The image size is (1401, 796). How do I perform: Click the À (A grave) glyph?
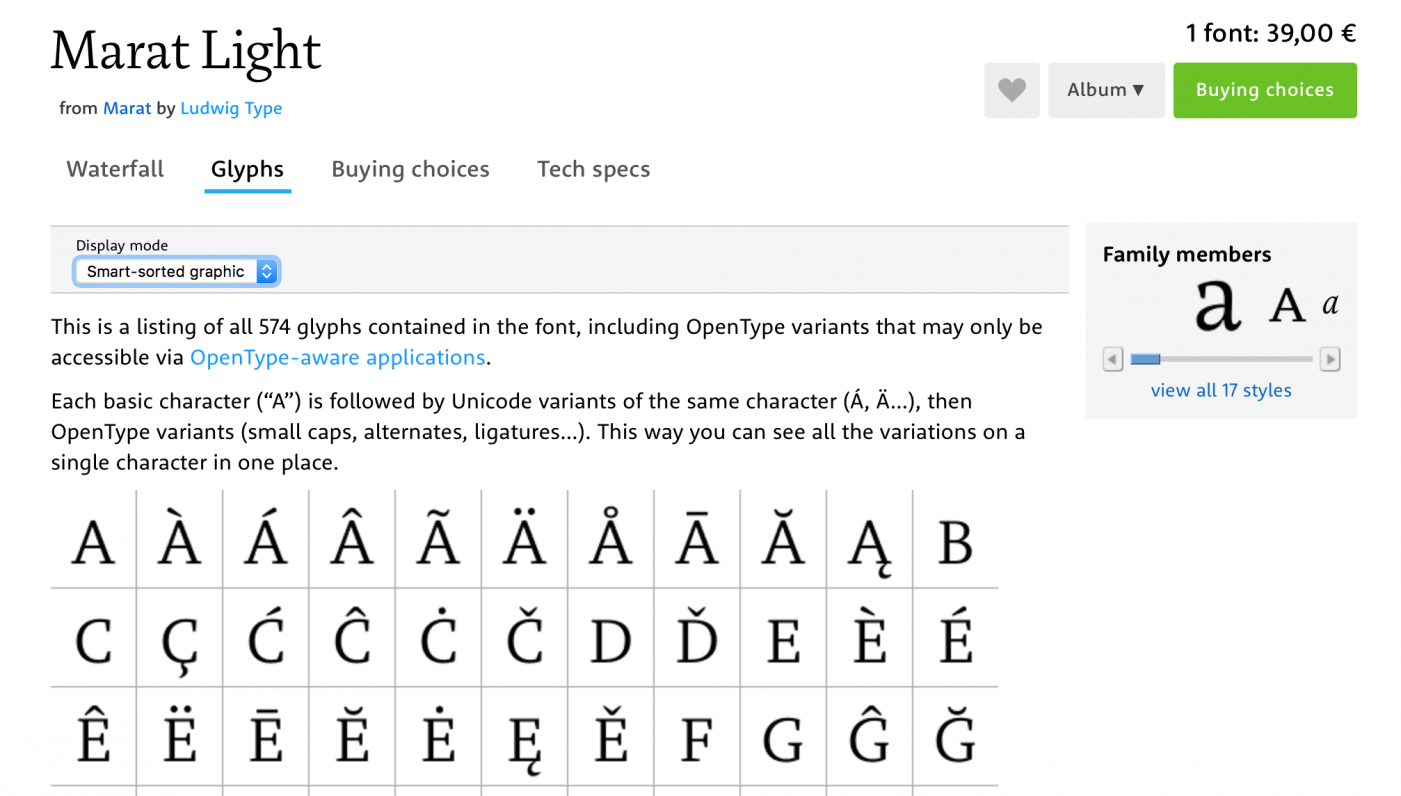coord(180,539)
